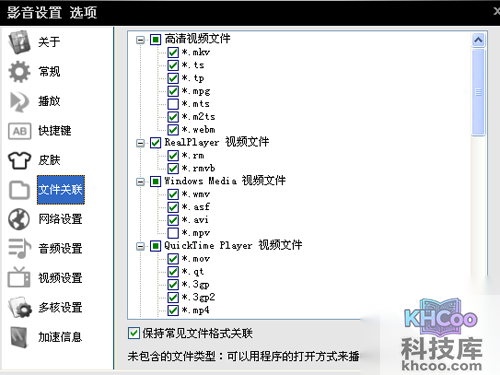Select the 高清视频文件 tree label

[197, 39]
